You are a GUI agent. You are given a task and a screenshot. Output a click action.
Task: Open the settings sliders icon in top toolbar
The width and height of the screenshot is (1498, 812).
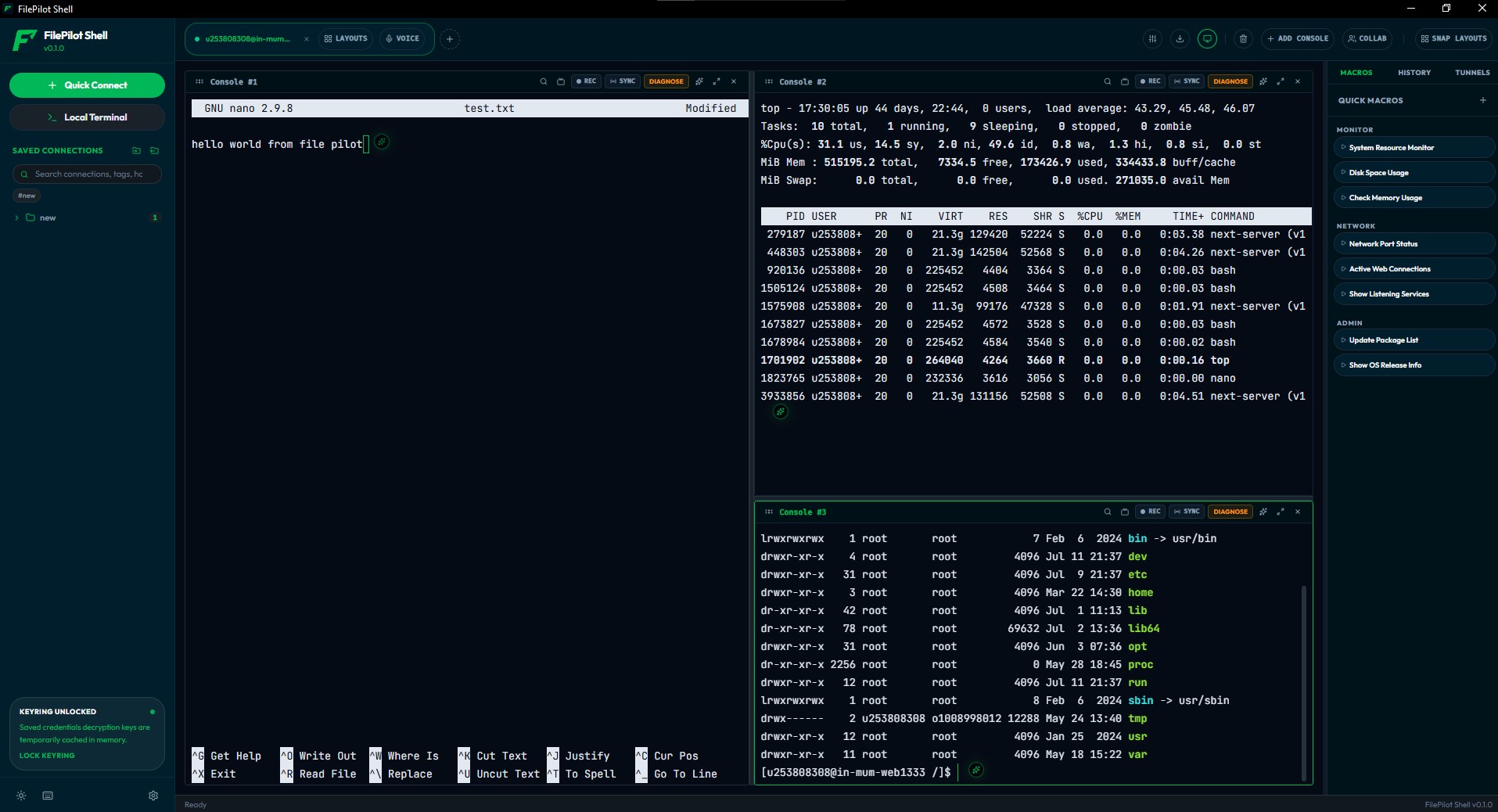coord(1152,38)
